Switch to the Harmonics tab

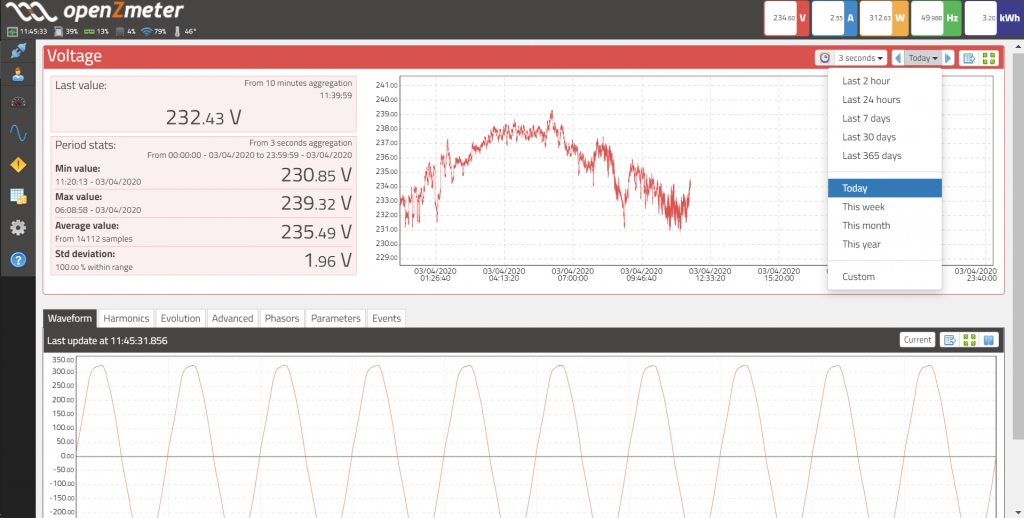(126, 318)
